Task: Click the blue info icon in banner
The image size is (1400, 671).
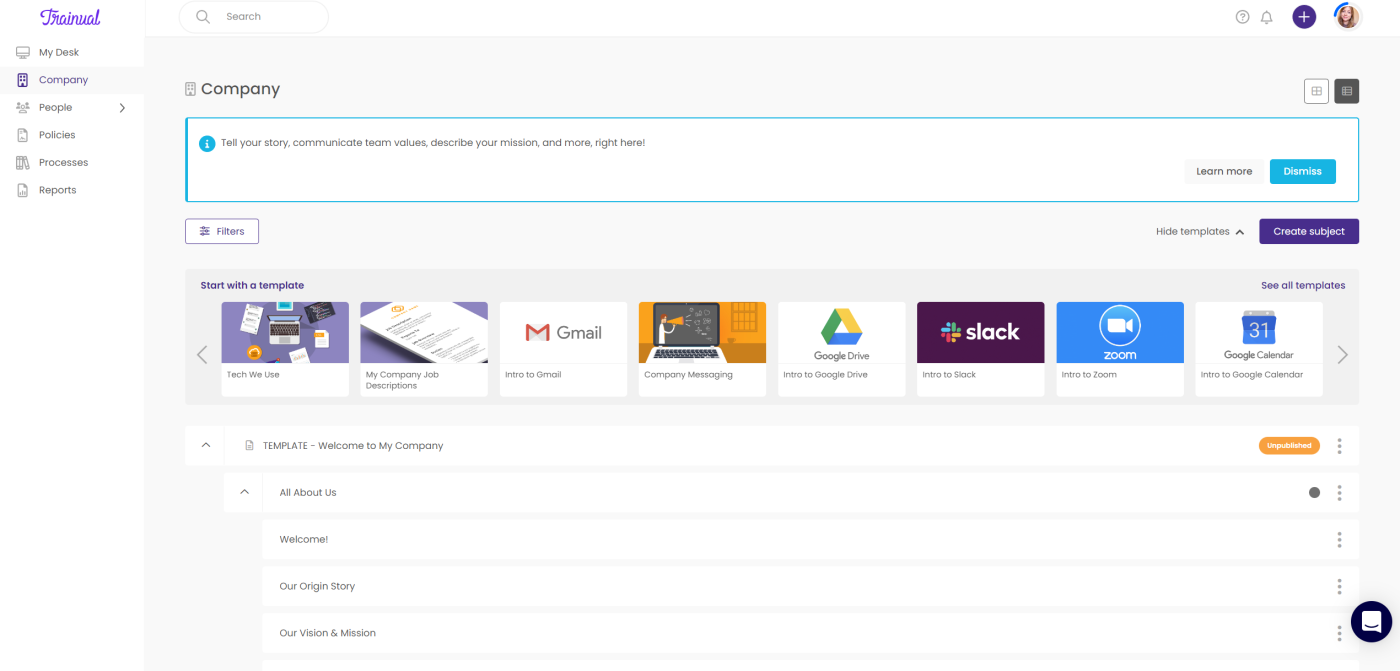Action: (x=207, y=144)
